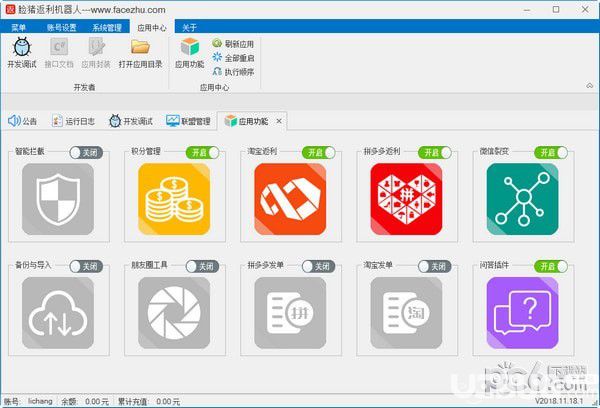Open the 积分管理 gold coins tile

174,199
